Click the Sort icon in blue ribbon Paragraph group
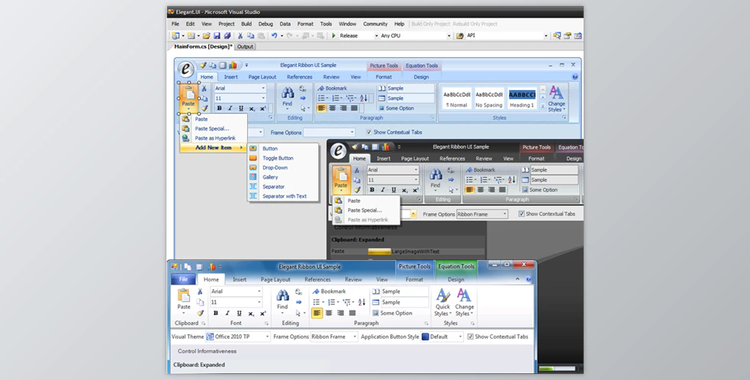The height and width of the screenshot is (380, 750). [364, 98]
